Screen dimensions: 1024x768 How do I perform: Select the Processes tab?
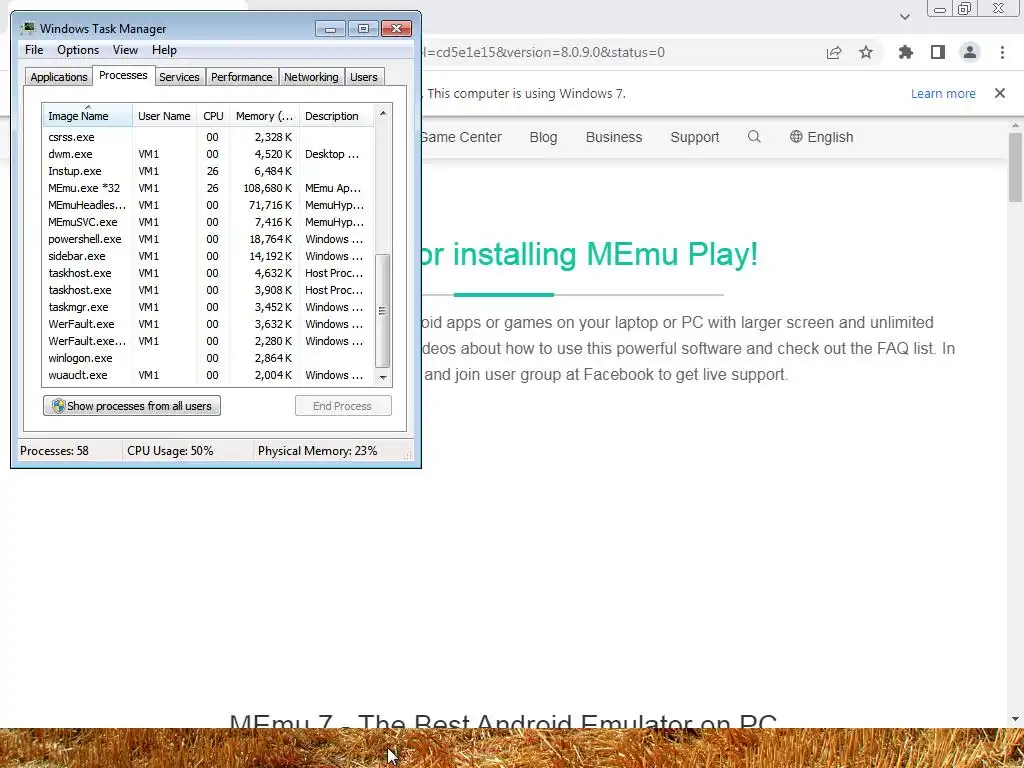pyautogui.click(x=123, y=75)
